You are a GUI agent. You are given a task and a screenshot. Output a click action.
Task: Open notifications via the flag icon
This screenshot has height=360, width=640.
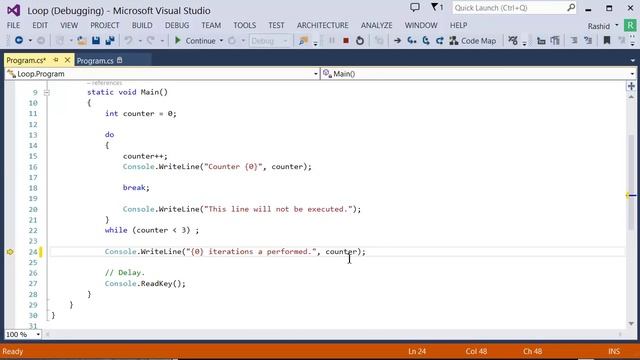click(437, 7)
